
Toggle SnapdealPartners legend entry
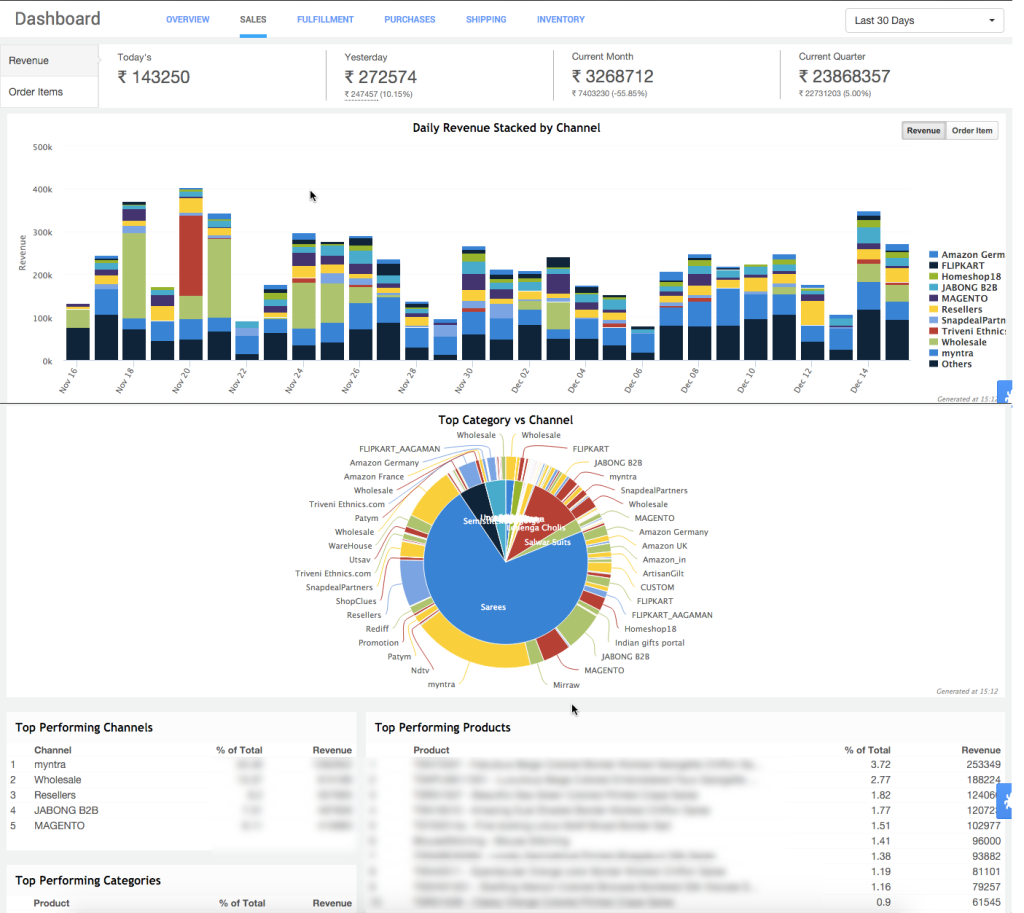967,321
